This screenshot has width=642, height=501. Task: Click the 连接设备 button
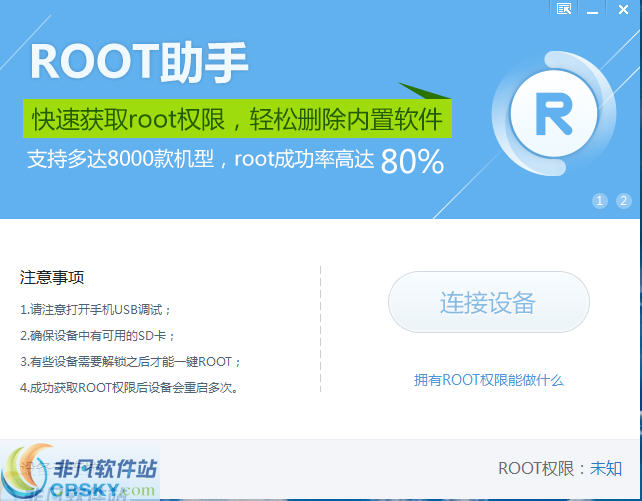488,302
